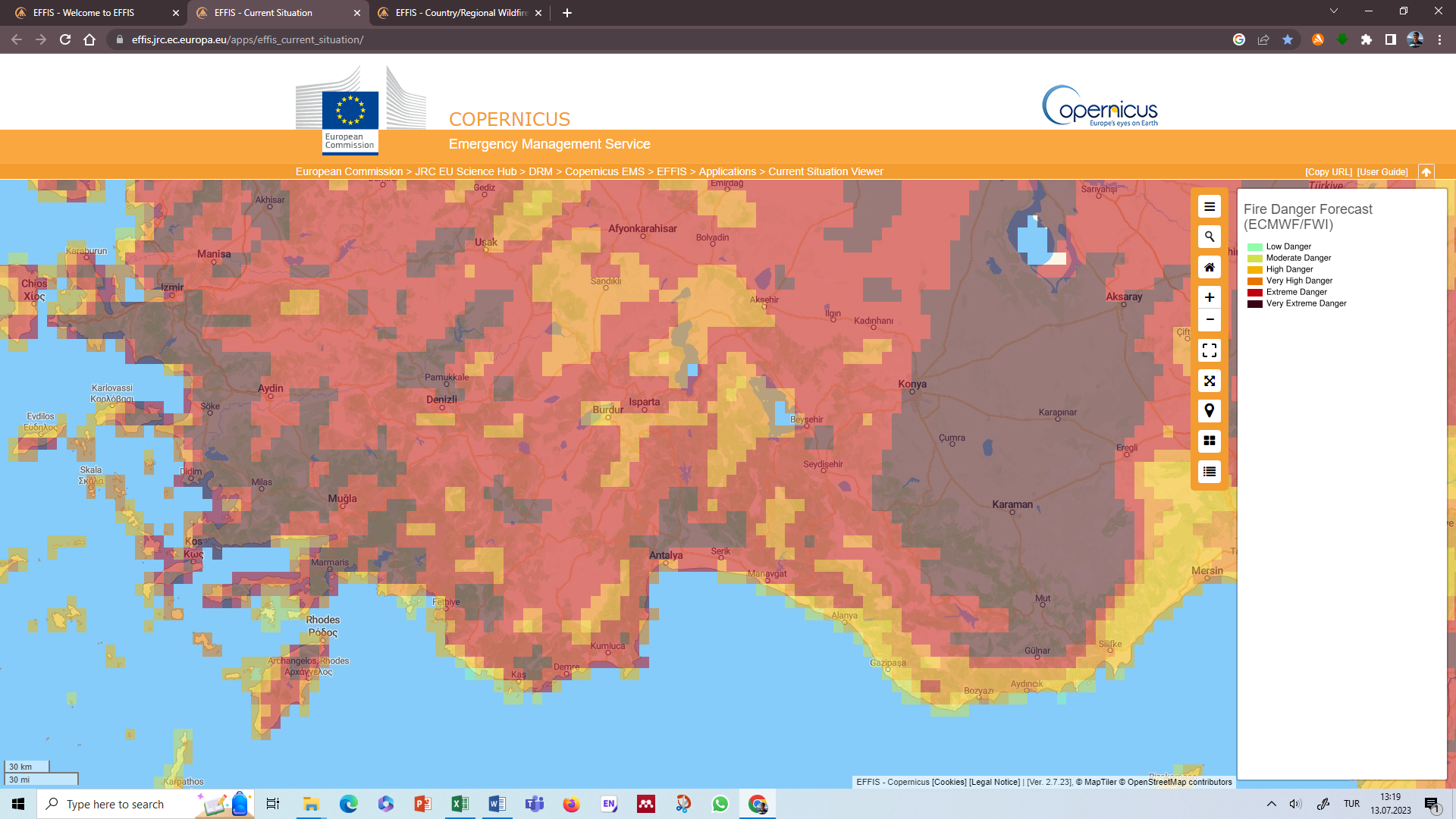Toggle fullscreen map view

[x=1210, y=350]
